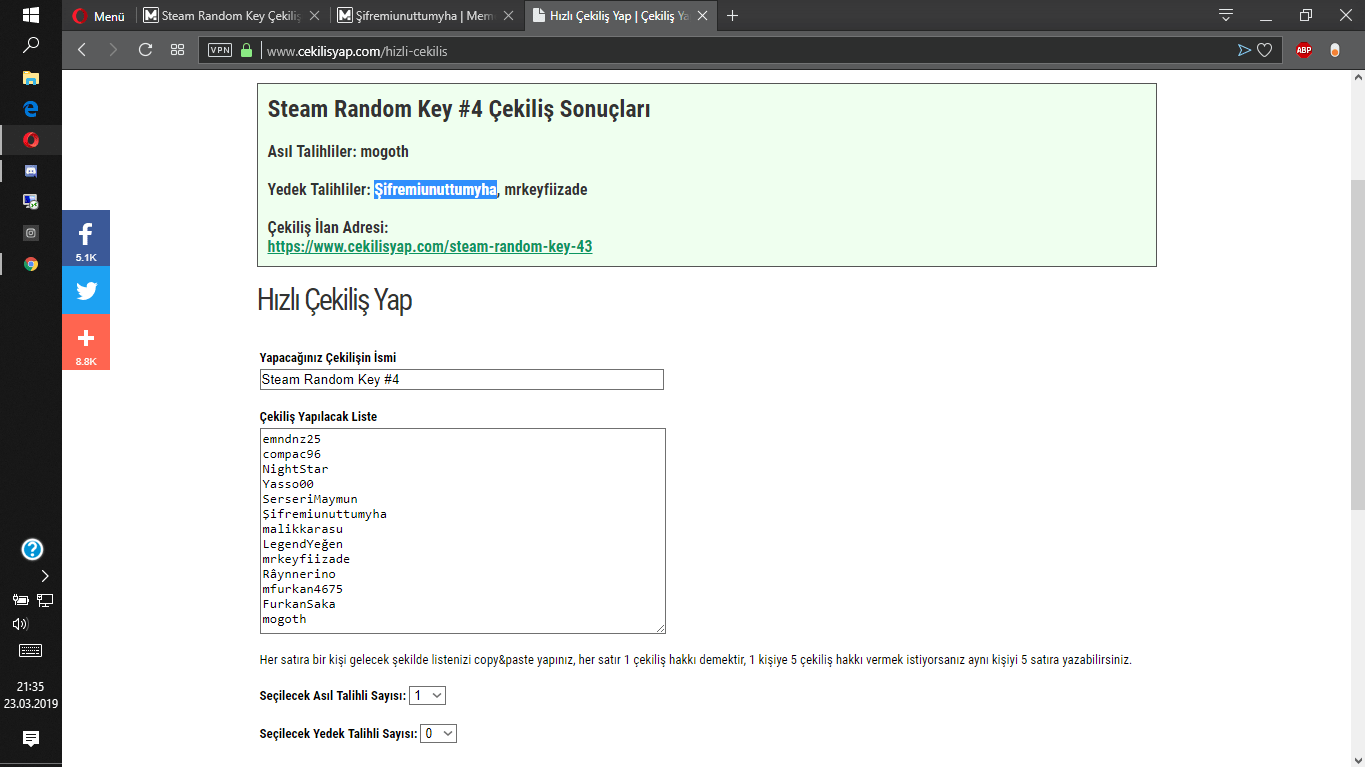Open File Explorer from the taskbar
This screenshot has height=767, width=1365.
pos(31,77)
